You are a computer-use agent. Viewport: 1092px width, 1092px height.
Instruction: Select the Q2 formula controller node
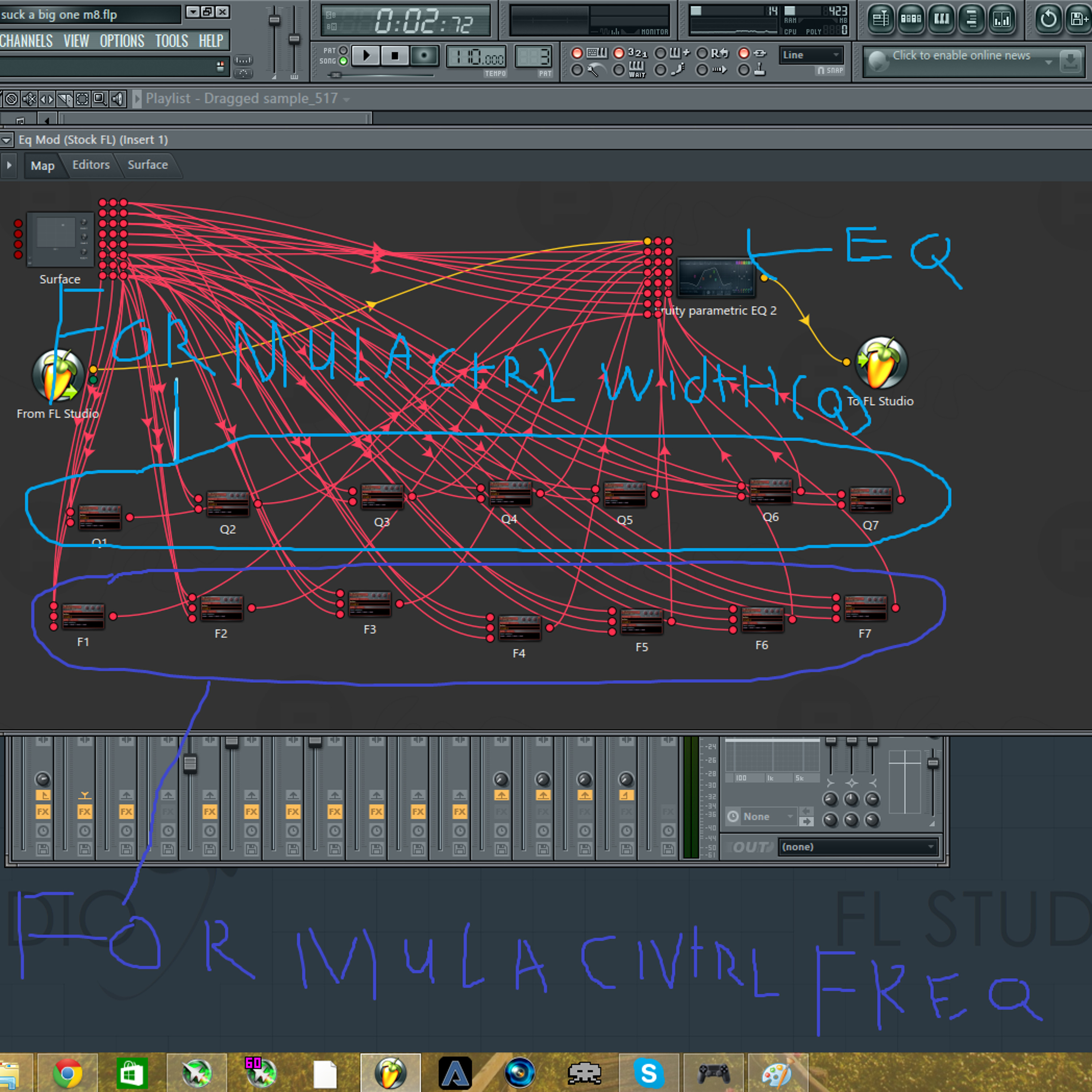[x=228, y=504]
